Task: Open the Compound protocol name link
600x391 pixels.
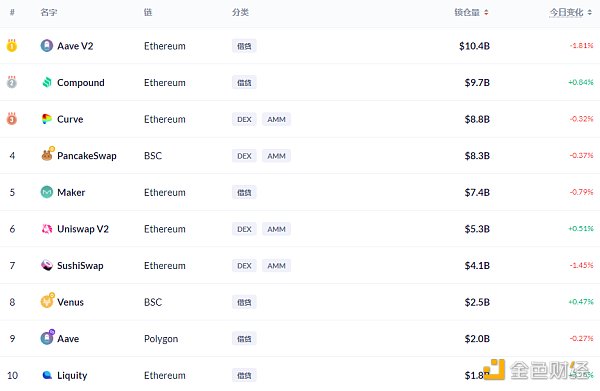Action: click(81, 83)
